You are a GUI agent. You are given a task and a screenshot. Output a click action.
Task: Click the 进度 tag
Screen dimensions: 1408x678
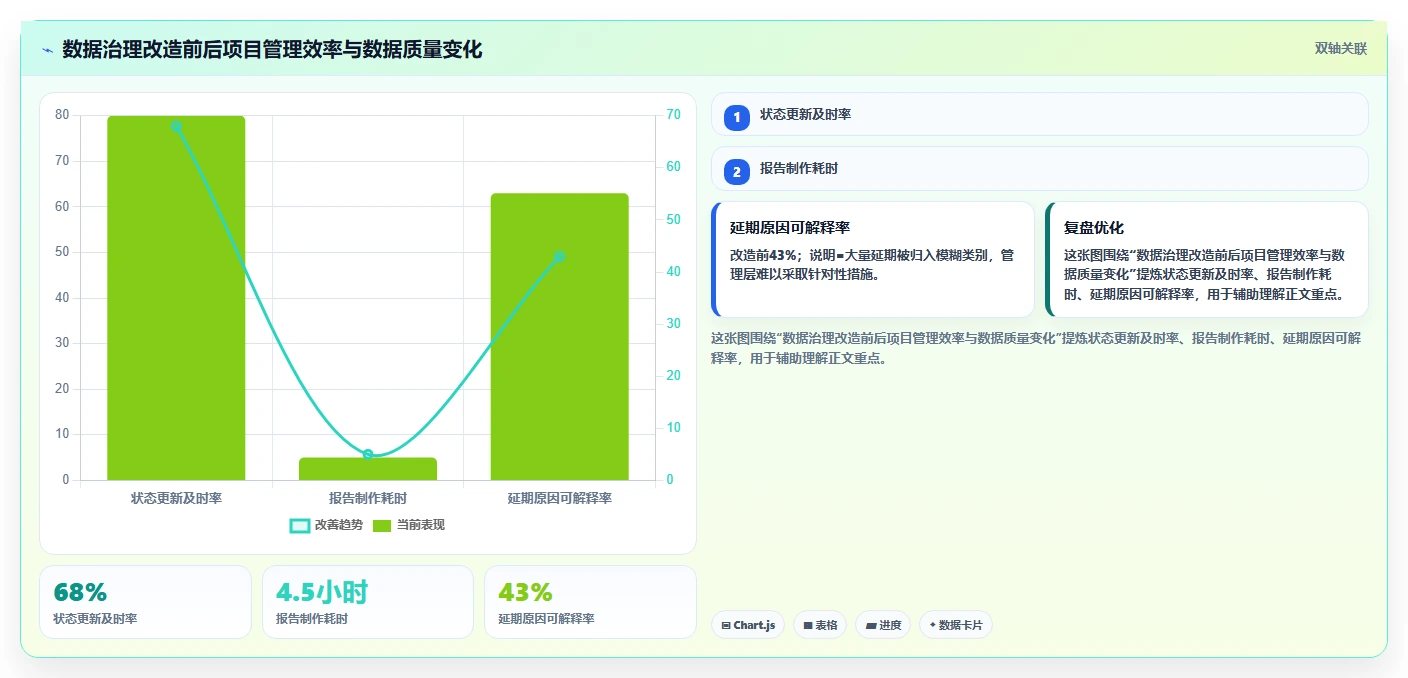click(x=883, y=625)
